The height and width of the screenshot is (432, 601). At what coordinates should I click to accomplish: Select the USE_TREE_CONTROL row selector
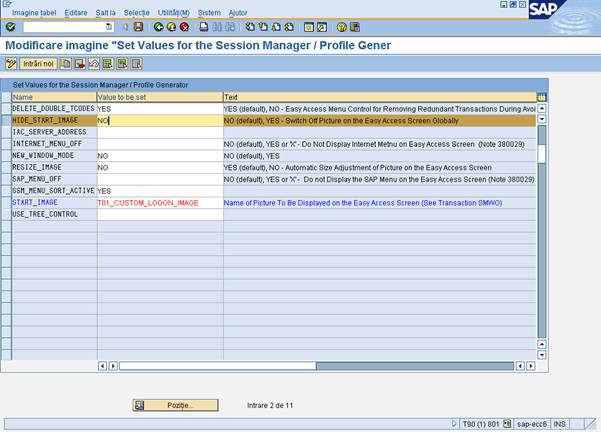6,214
